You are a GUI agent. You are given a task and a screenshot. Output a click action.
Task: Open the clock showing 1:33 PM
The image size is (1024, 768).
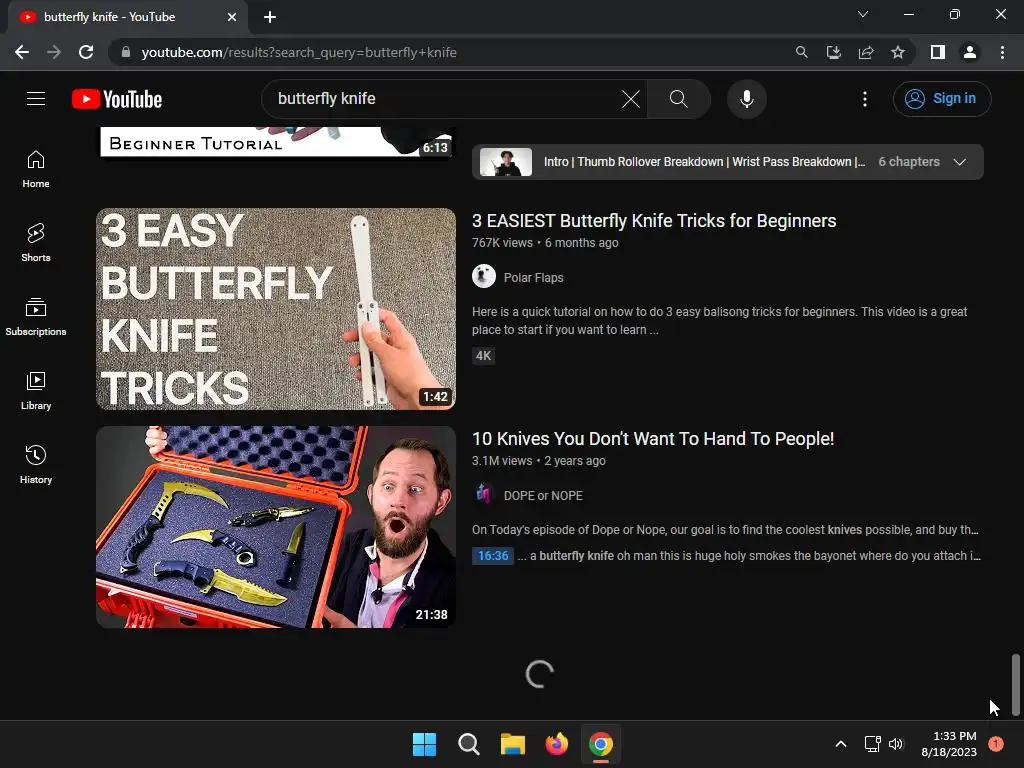[949, 744]
